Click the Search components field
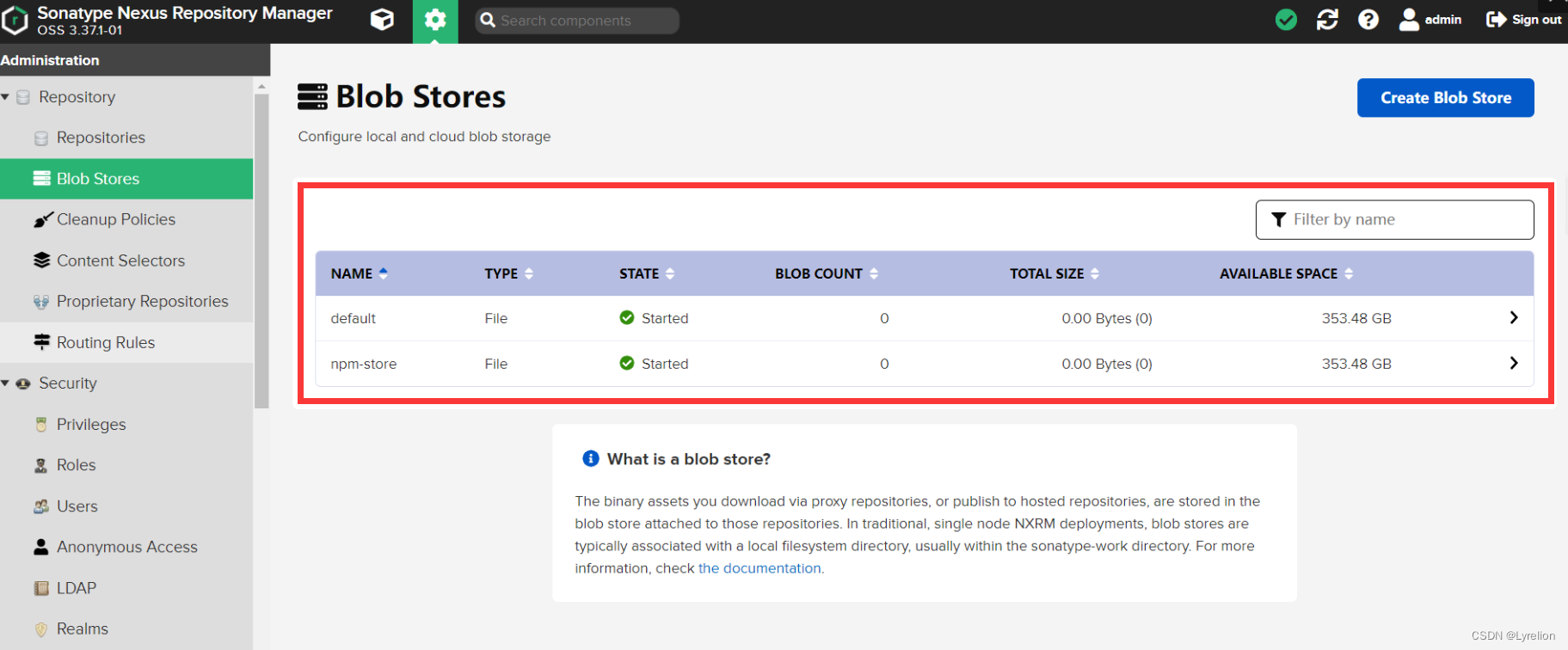Image resolution: width=1568 pixels, height=650 pixels. [577, 21]
